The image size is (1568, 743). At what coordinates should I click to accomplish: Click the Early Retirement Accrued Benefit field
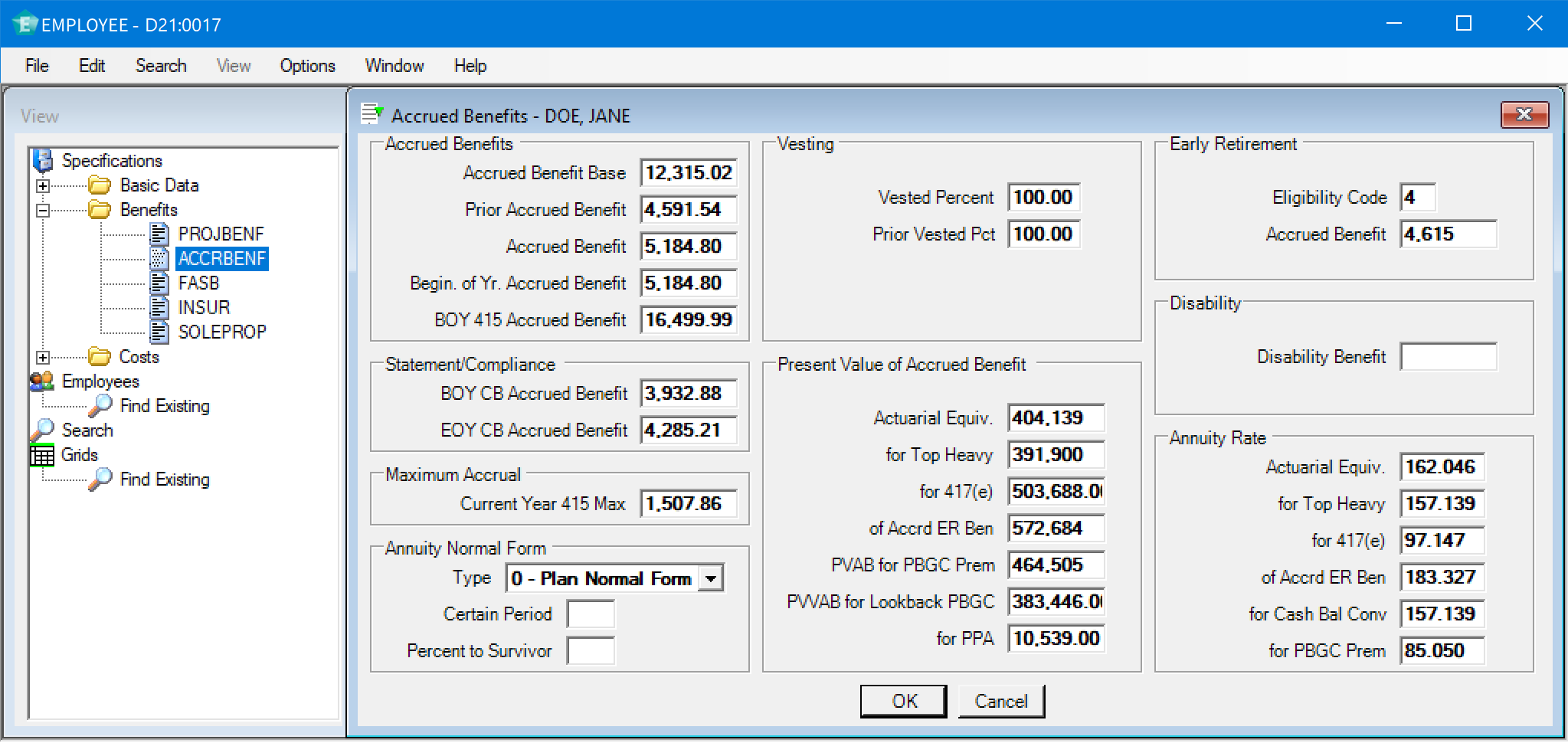pos(1449,234)
